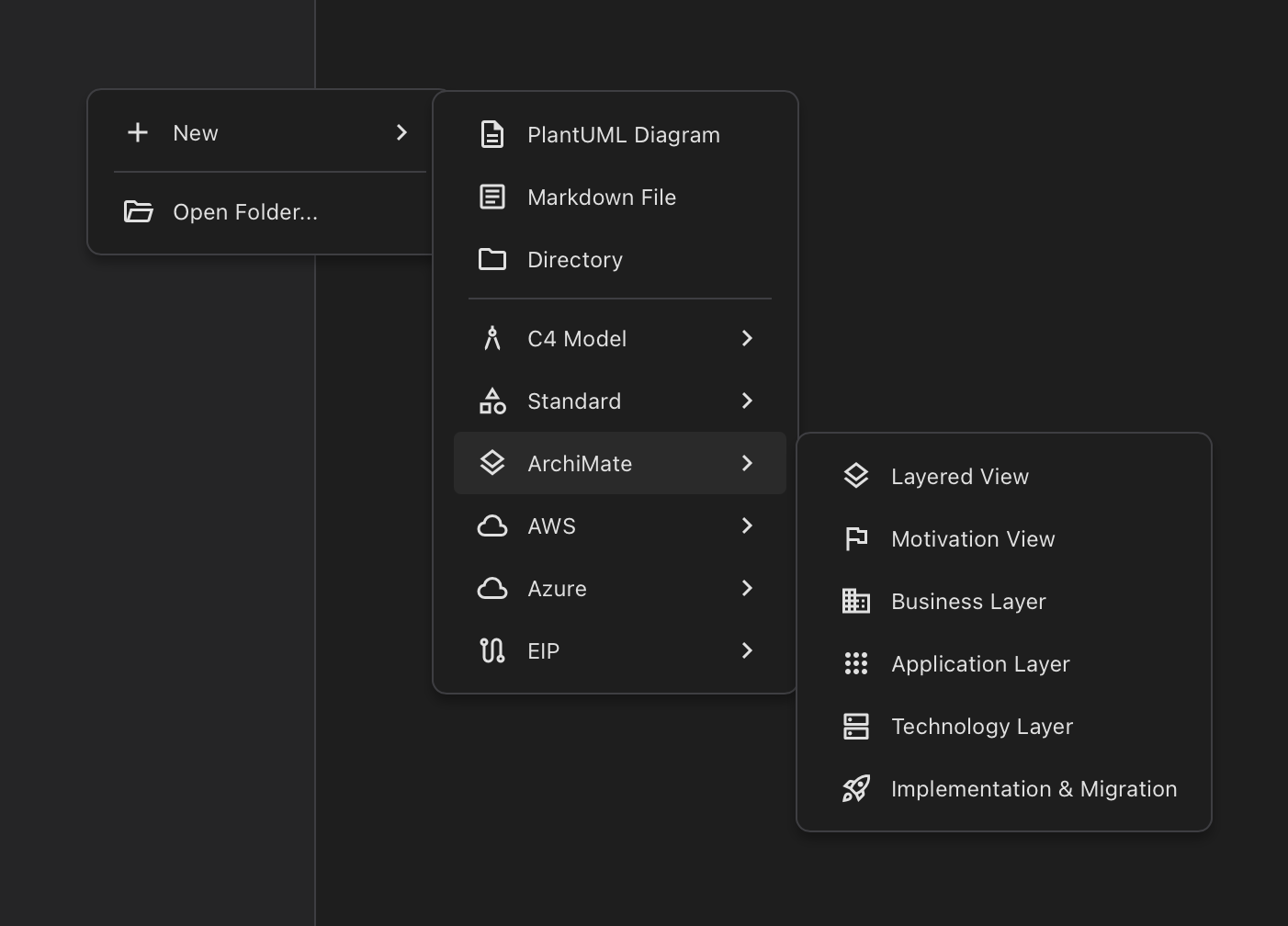The image size is (1288, 926).
Task: Select the C4 Model menu item
Action: coord(620,338)
